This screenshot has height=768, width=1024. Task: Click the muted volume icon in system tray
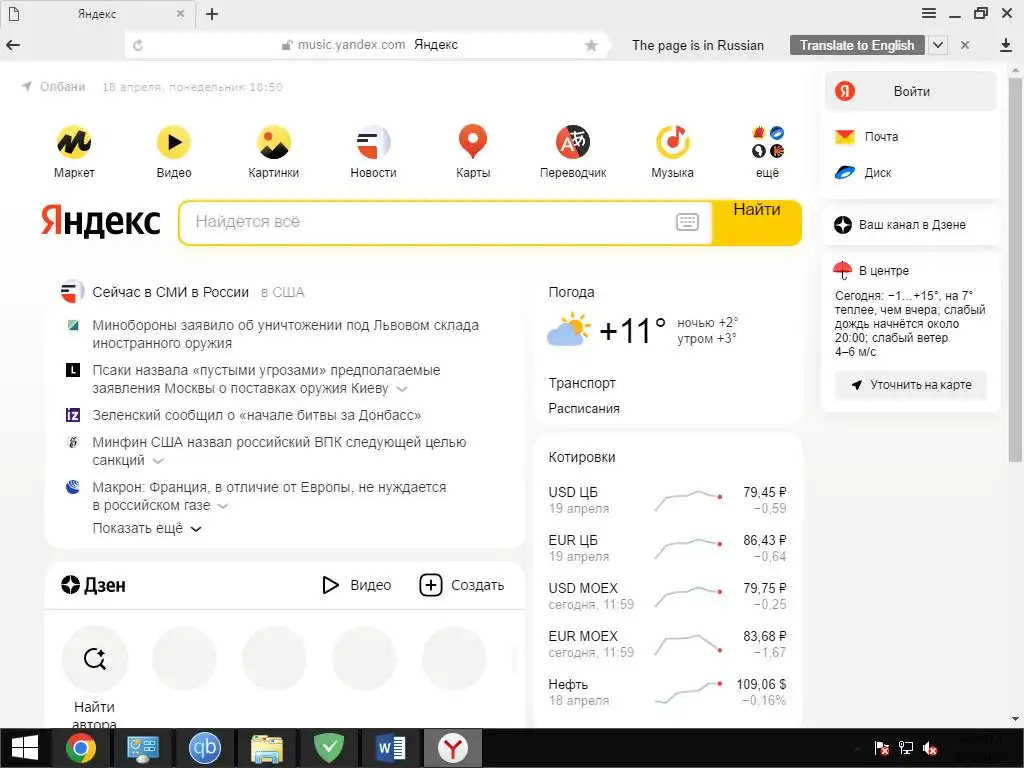(x=930, y=748)
